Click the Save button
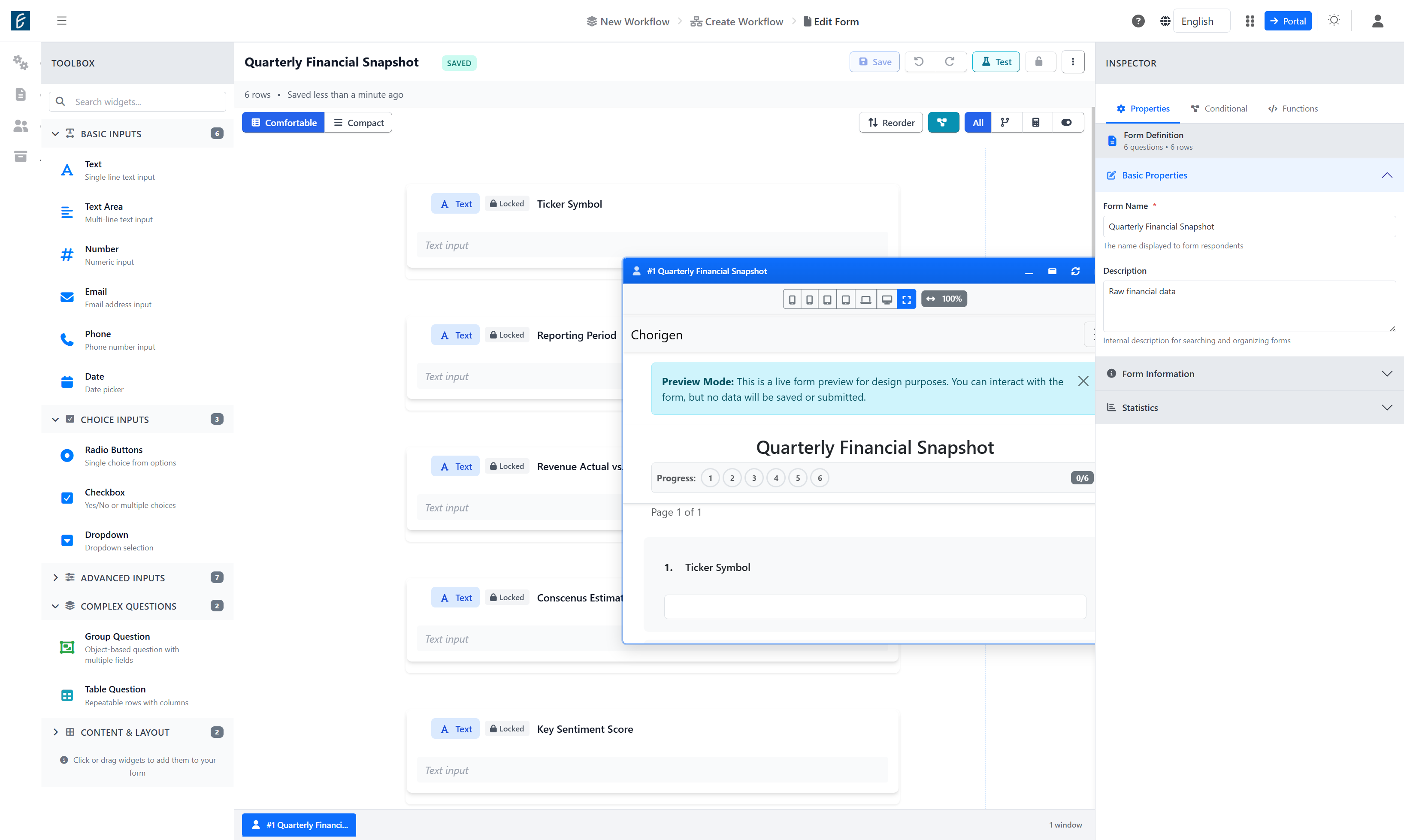This screenshot has height=840, width=1404. click(x=874, y=62)
